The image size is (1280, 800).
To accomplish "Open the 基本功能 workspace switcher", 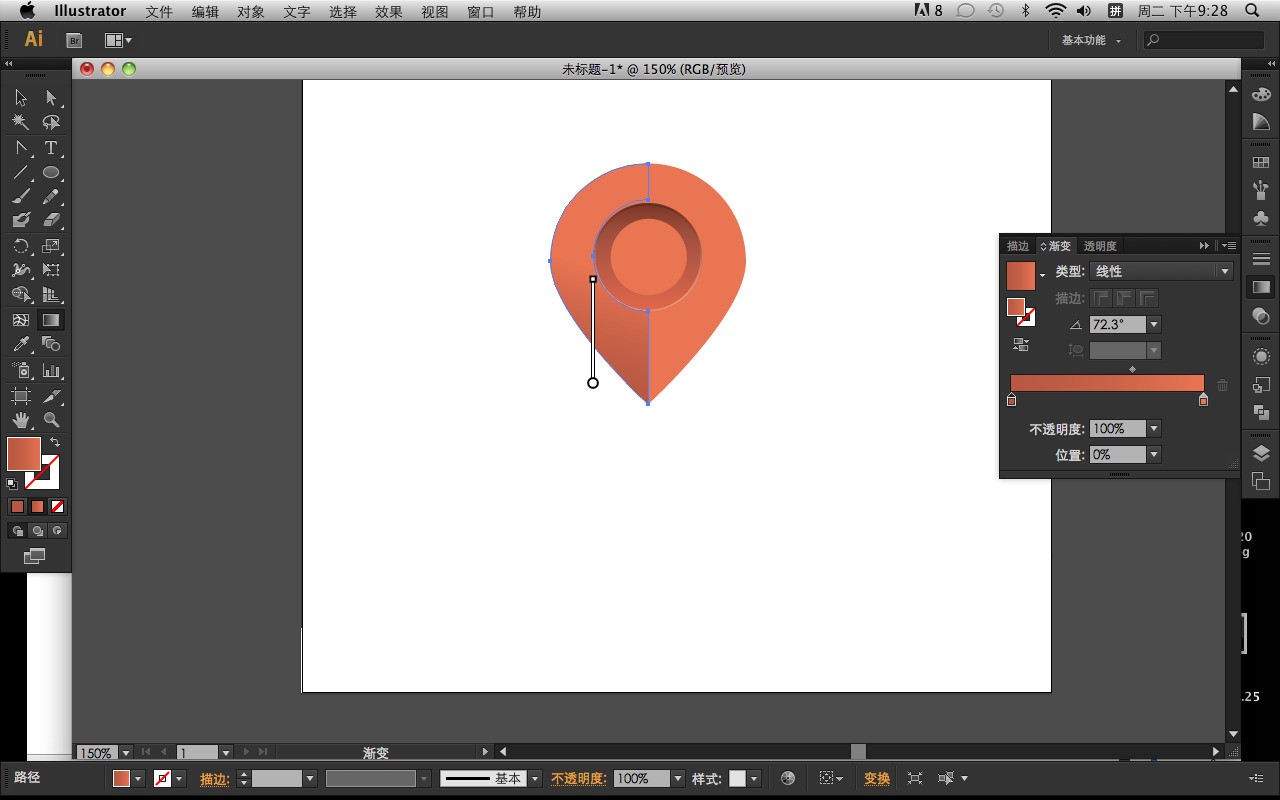I will click(1091, 40).
